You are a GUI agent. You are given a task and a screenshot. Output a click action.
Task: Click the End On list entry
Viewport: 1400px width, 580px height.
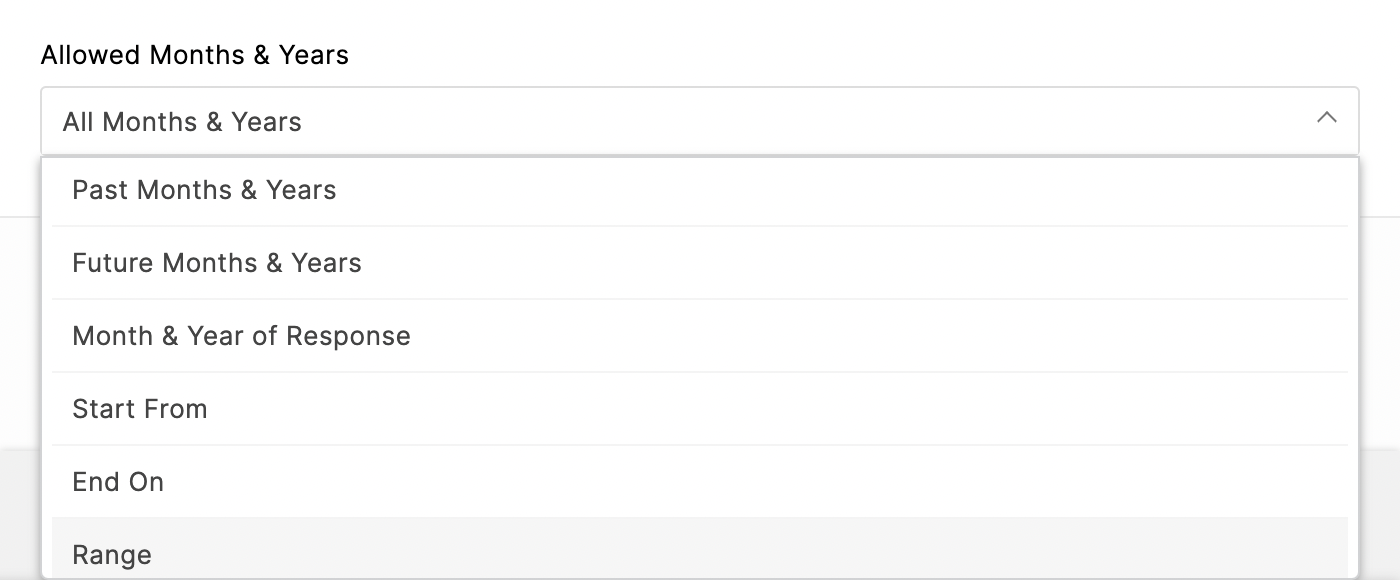[x=118, y=482]
